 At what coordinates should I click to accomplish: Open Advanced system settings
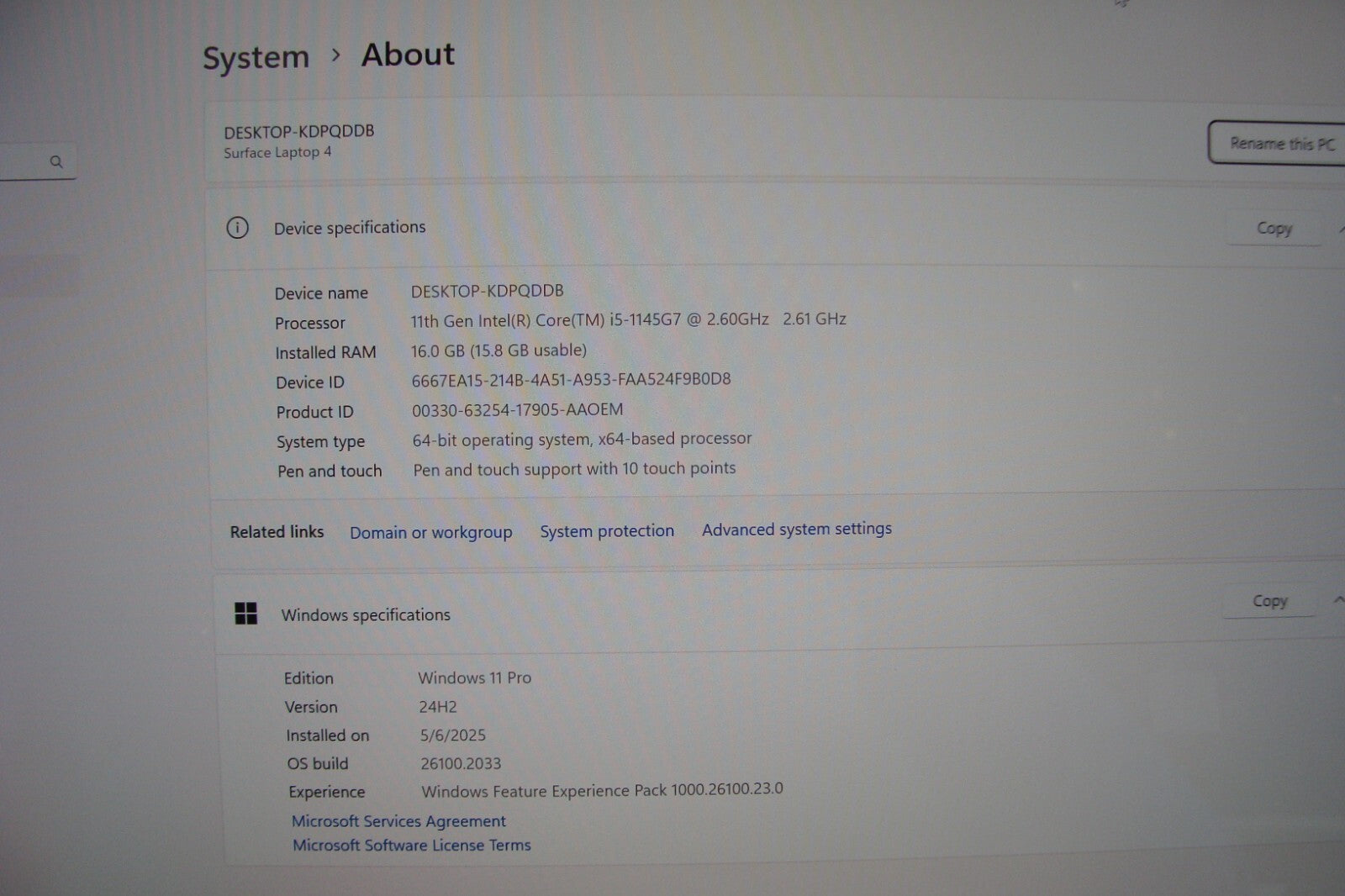796,529
